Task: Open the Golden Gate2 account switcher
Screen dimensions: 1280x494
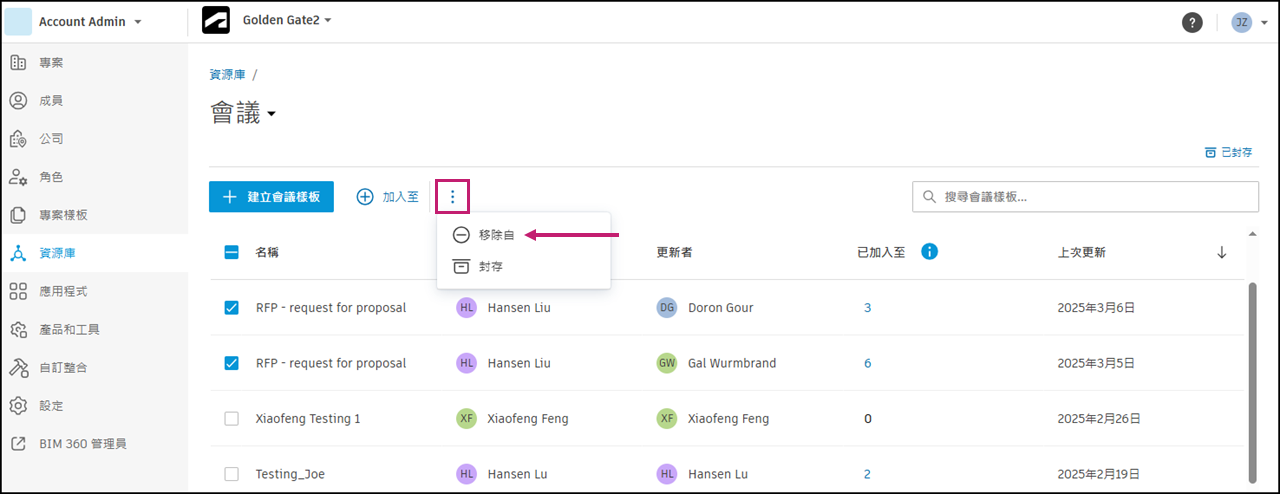Action: click(286, 20)
